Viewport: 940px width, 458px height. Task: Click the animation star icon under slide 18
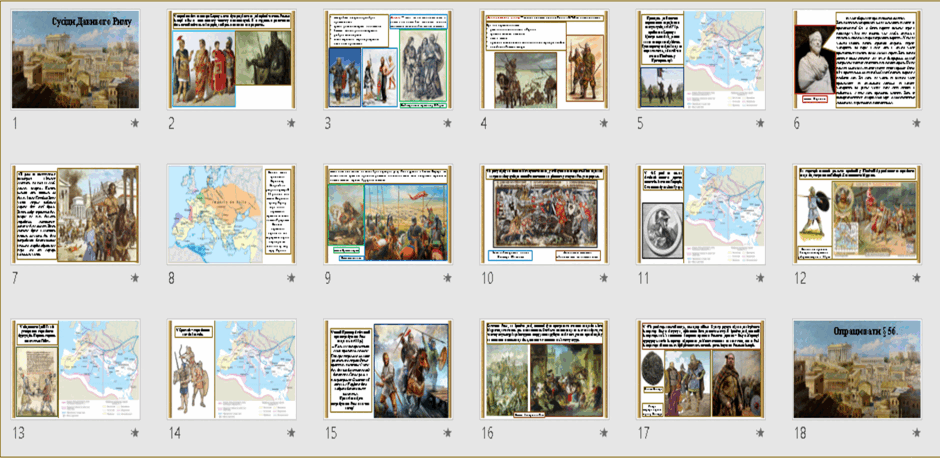917,433
